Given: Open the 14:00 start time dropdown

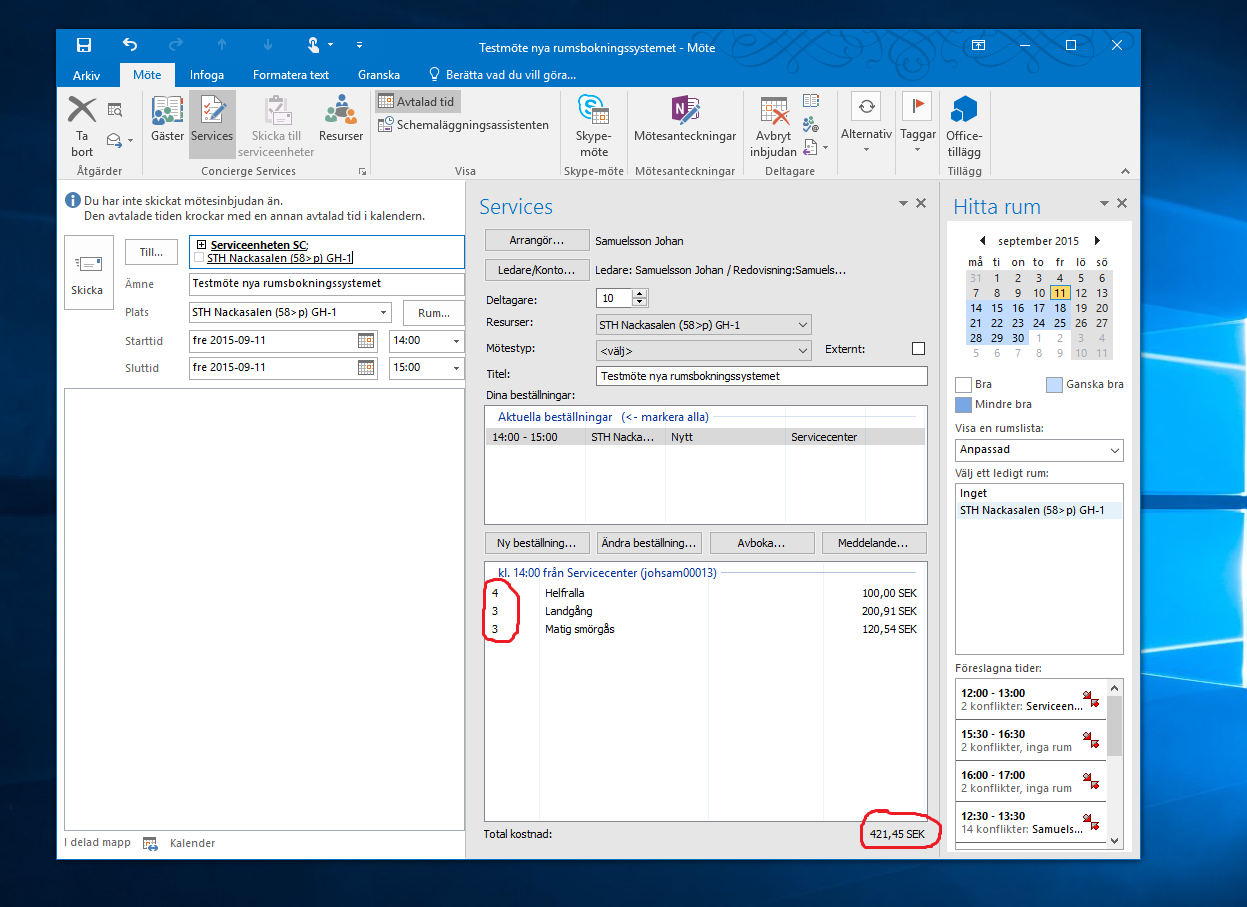Looking at the screenshot, I should [457, 341].
